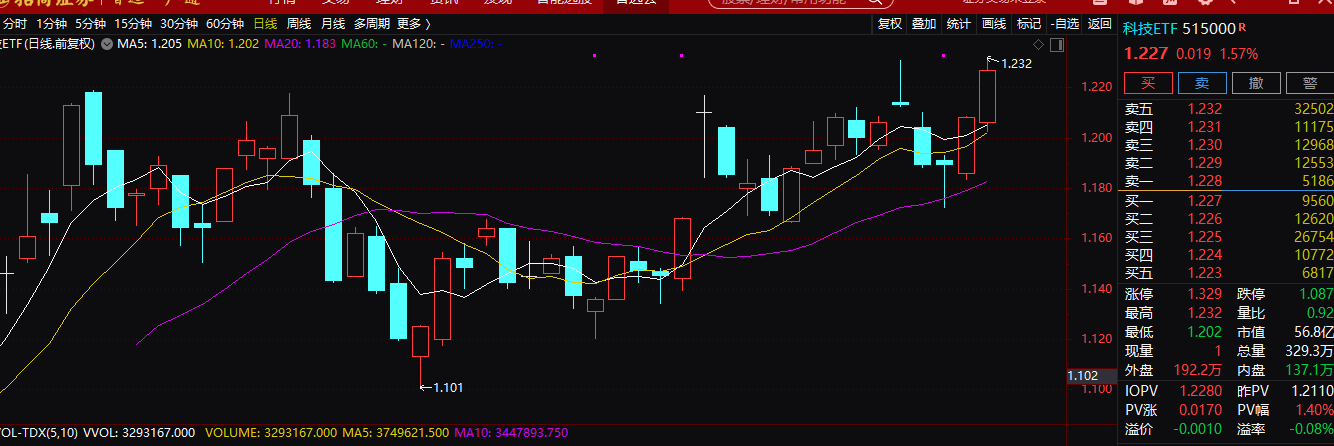Click the red R badge after 515000
The height and width of the screenshot is (446, 1334).
coord(1243,28)
